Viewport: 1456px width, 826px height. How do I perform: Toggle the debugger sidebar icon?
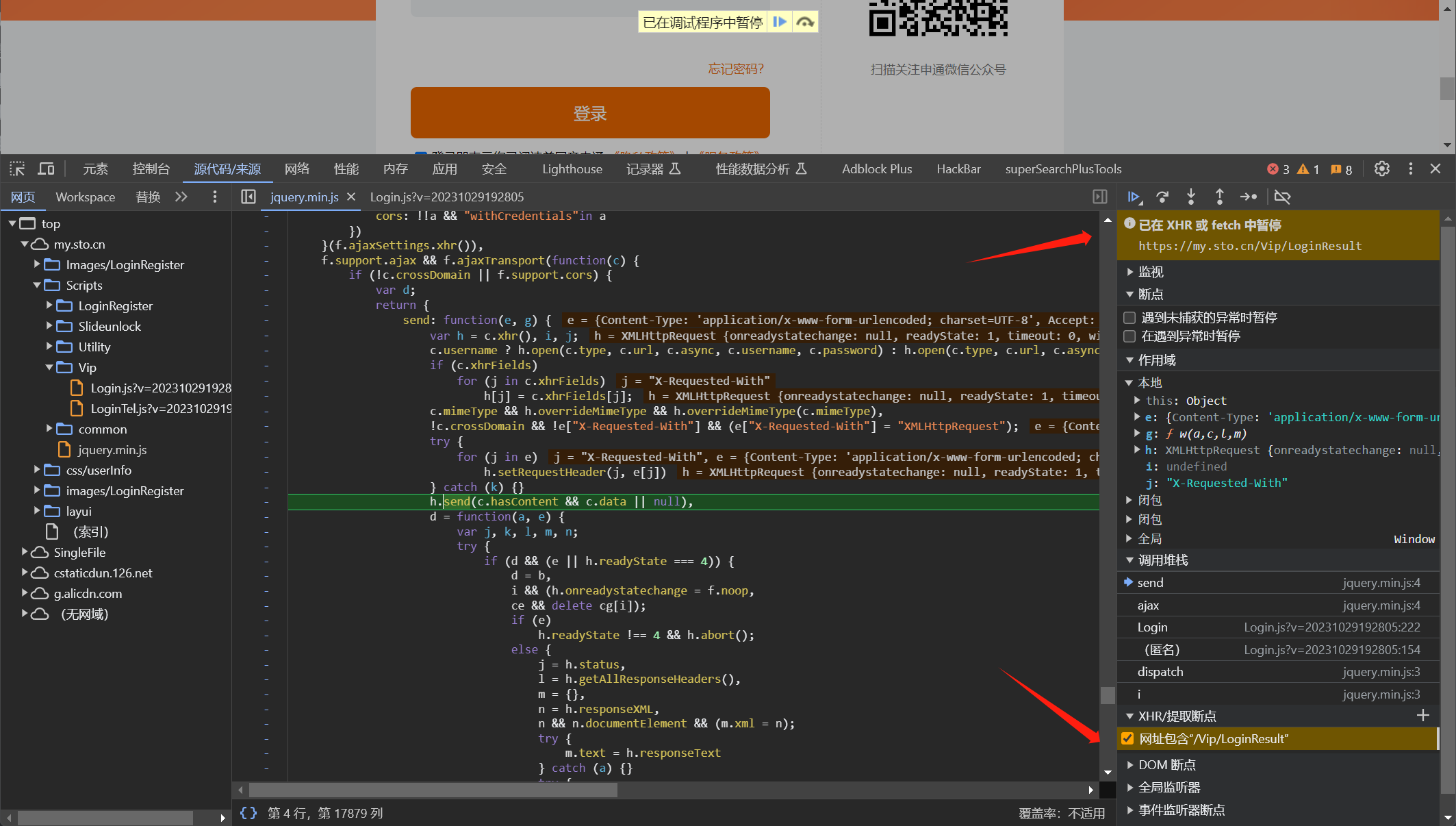click(1100, 197)
